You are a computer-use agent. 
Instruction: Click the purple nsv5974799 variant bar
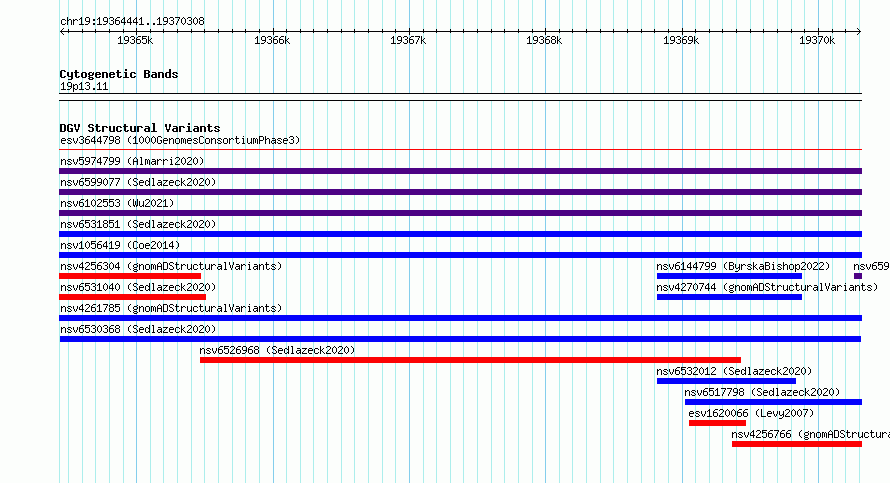click(460, 171)
